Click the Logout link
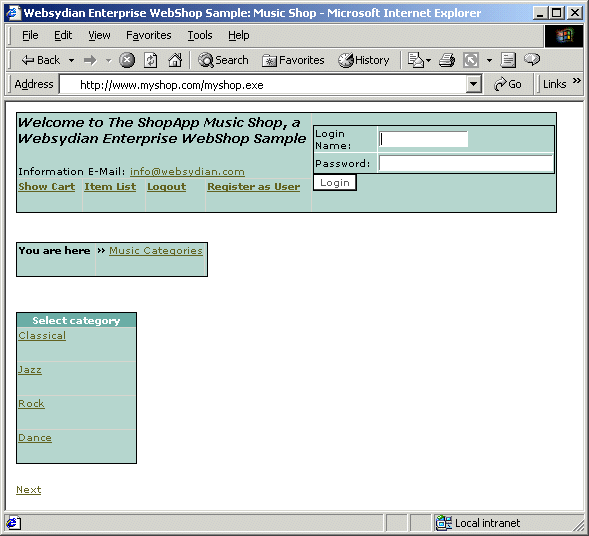Image resolution: width=589 pixels, height=536 pixels. coord(166,187)
